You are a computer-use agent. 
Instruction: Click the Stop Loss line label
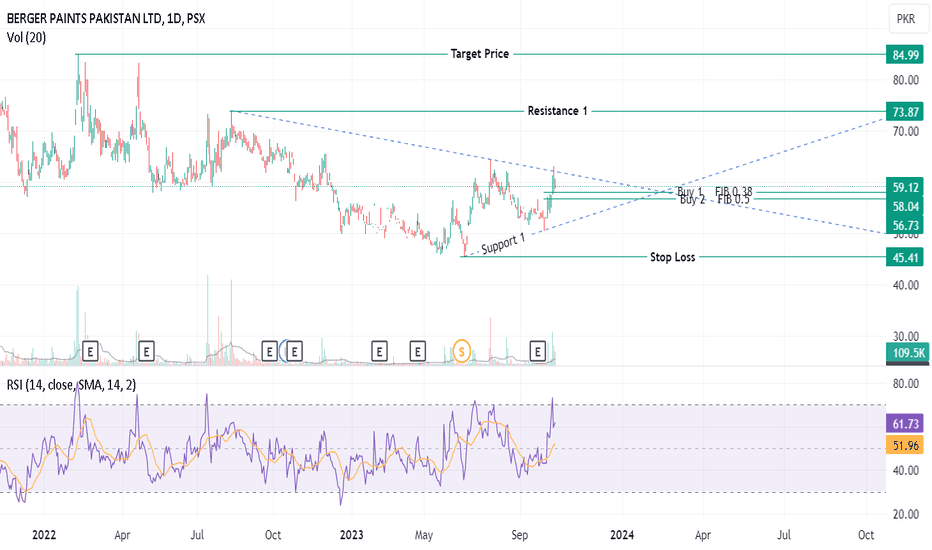[672, 257]
